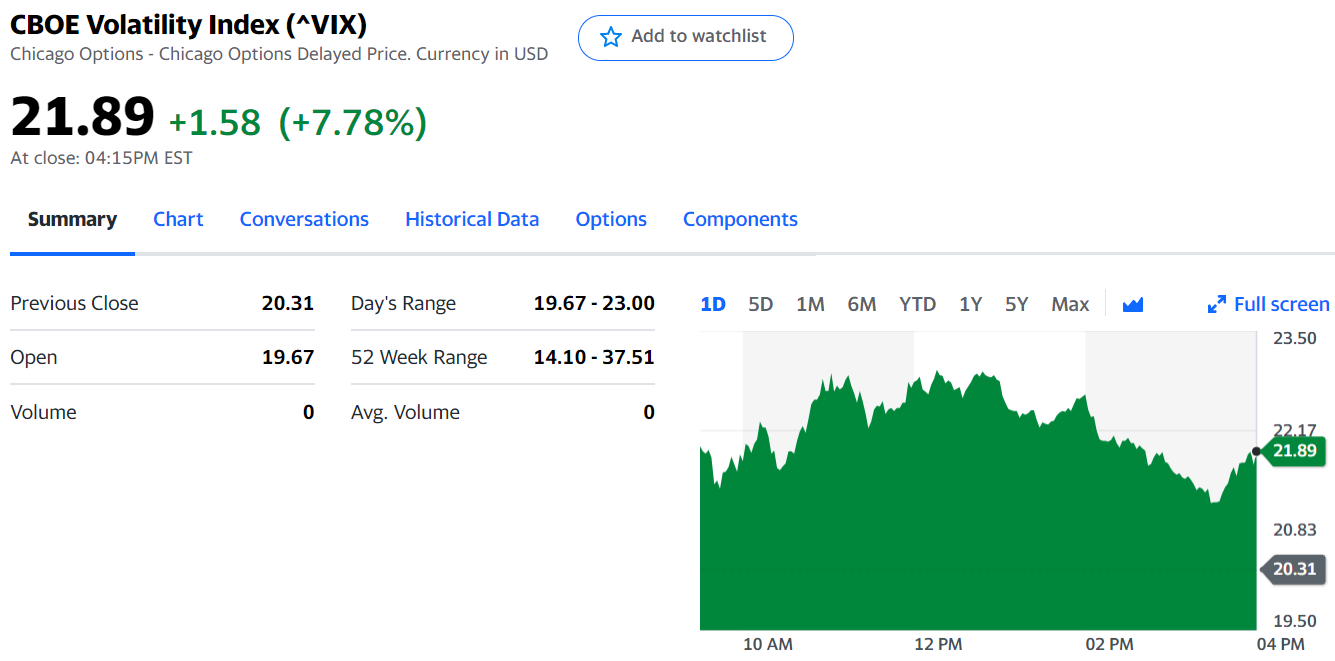Set the chart range to 1Y
Image resolution: width=1335 pixels, height=661 pixels.
(x=970, y=304)
